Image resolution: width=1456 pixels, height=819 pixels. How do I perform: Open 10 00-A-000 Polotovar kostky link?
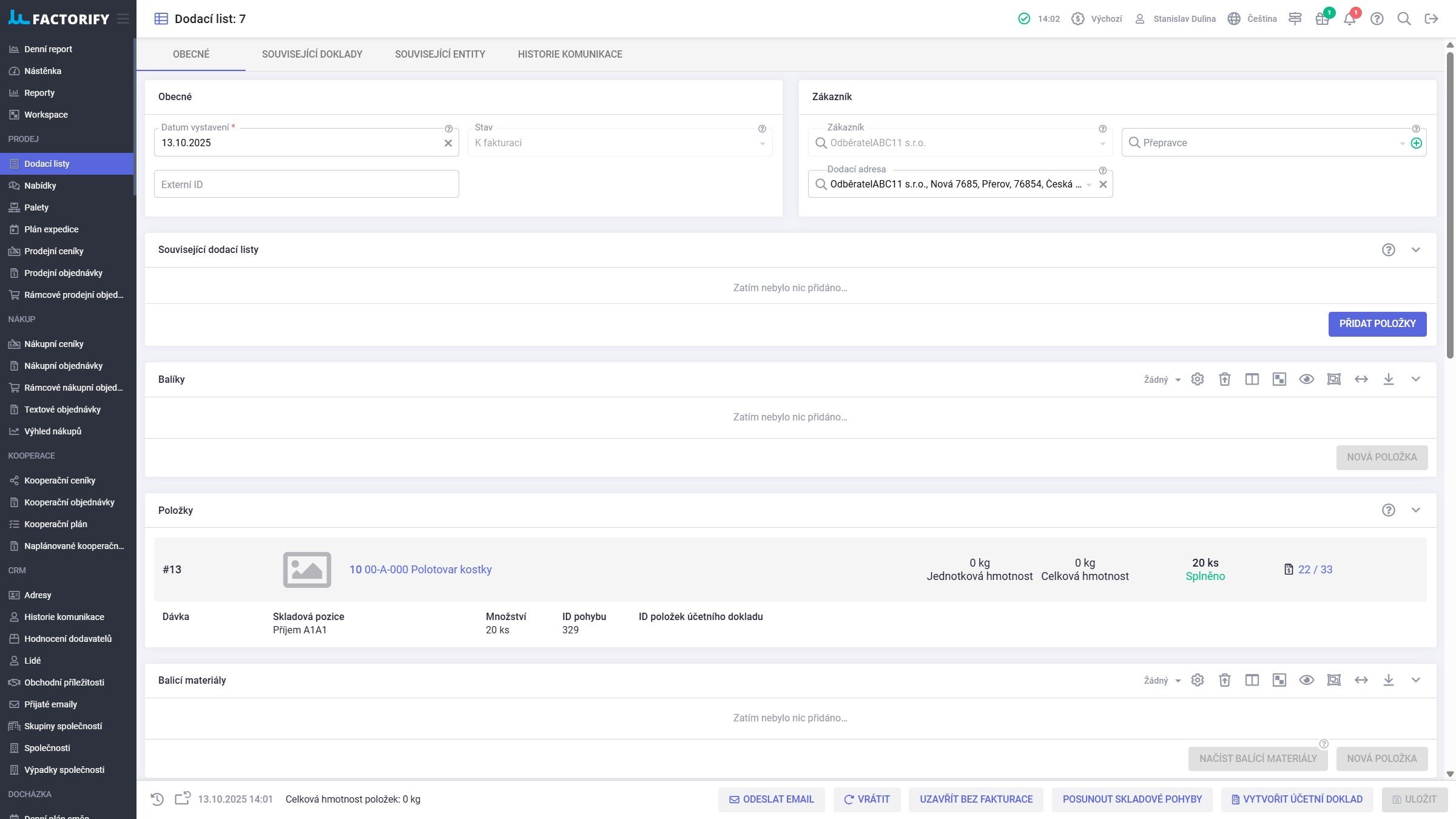(x=420, y=570)
